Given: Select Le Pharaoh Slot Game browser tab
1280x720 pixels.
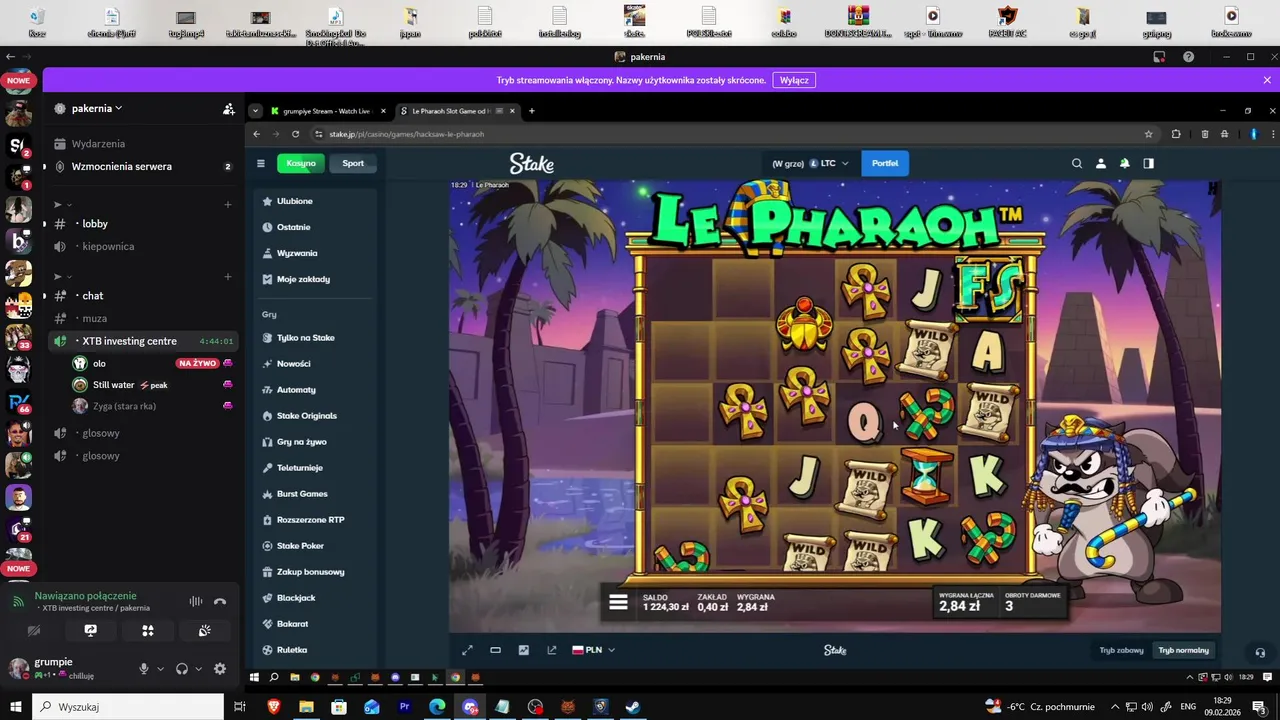Looking at the screenshot, I should pyautogui.click(x=458, y=111).
